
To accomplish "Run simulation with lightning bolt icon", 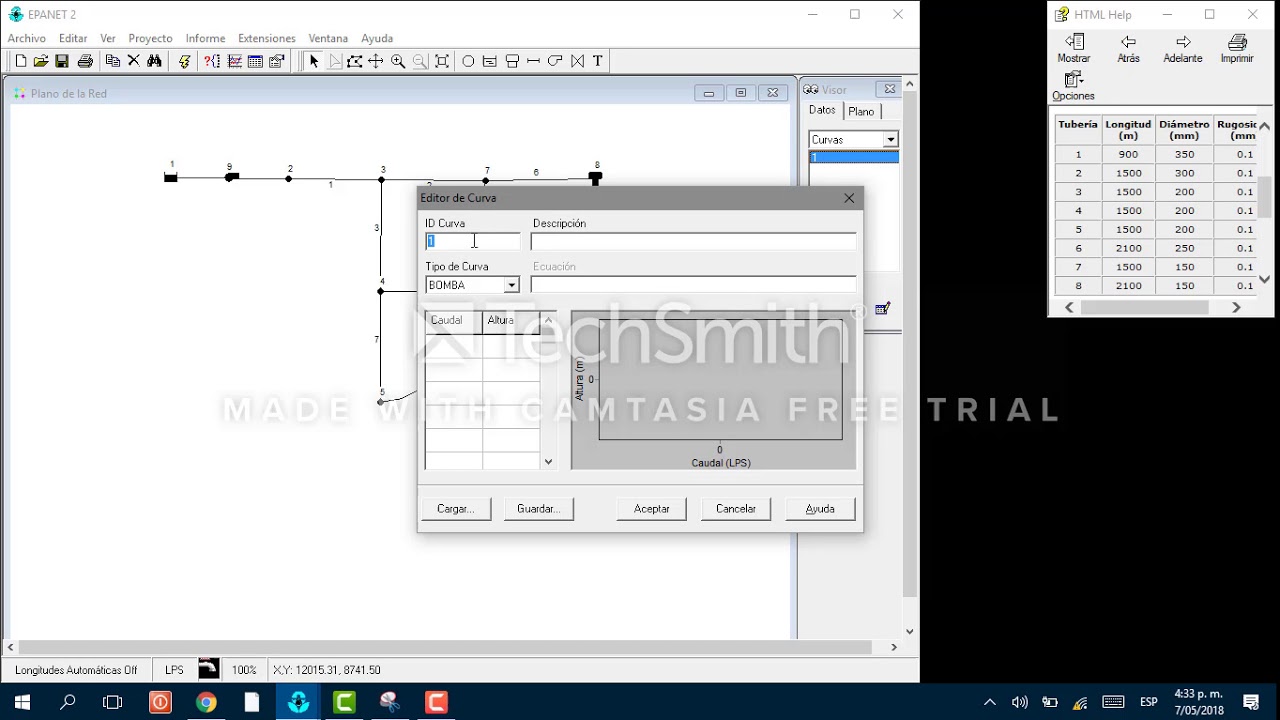I will pos(184,61).
